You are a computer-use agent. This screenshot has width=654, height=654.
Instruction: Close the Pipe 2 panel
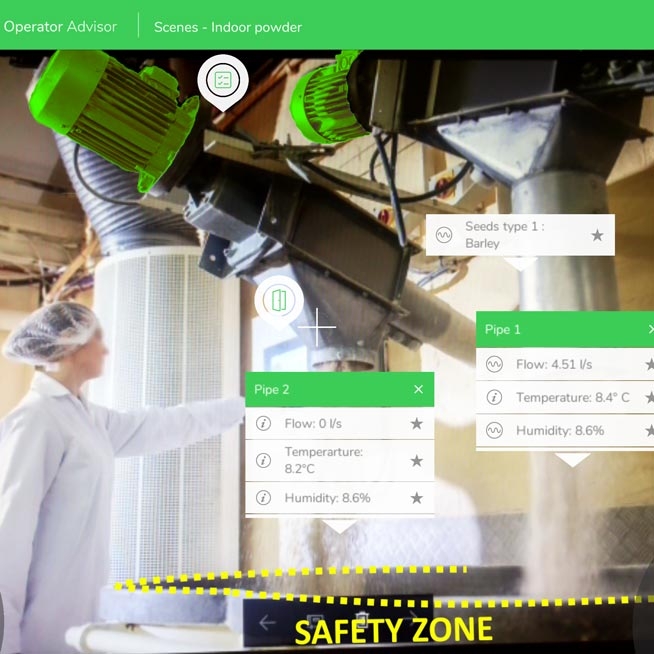click(418, 390)
